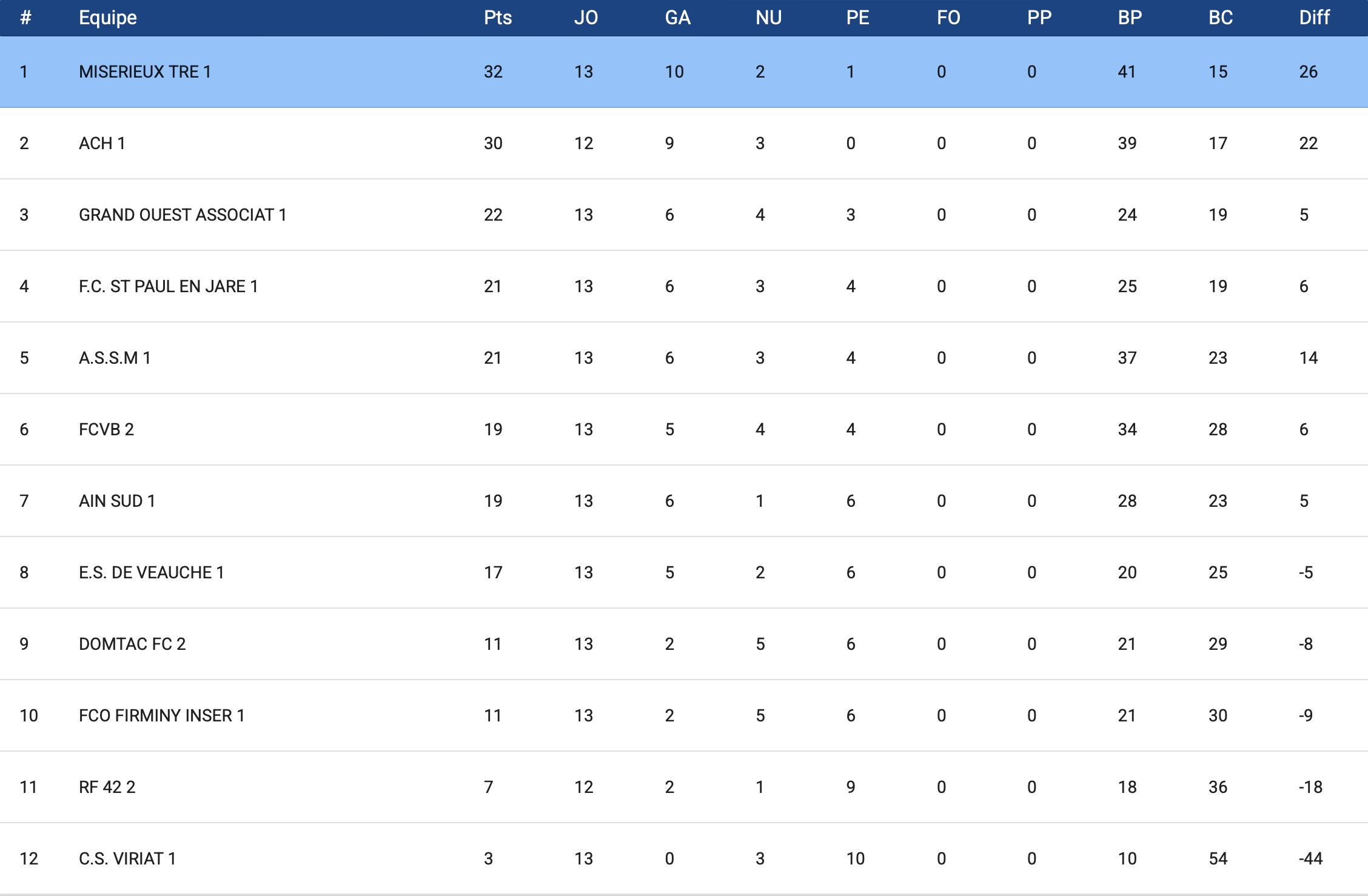Click the A.S.S.M 1 team name
The image size is (1368, 896).
click(115, 358)
